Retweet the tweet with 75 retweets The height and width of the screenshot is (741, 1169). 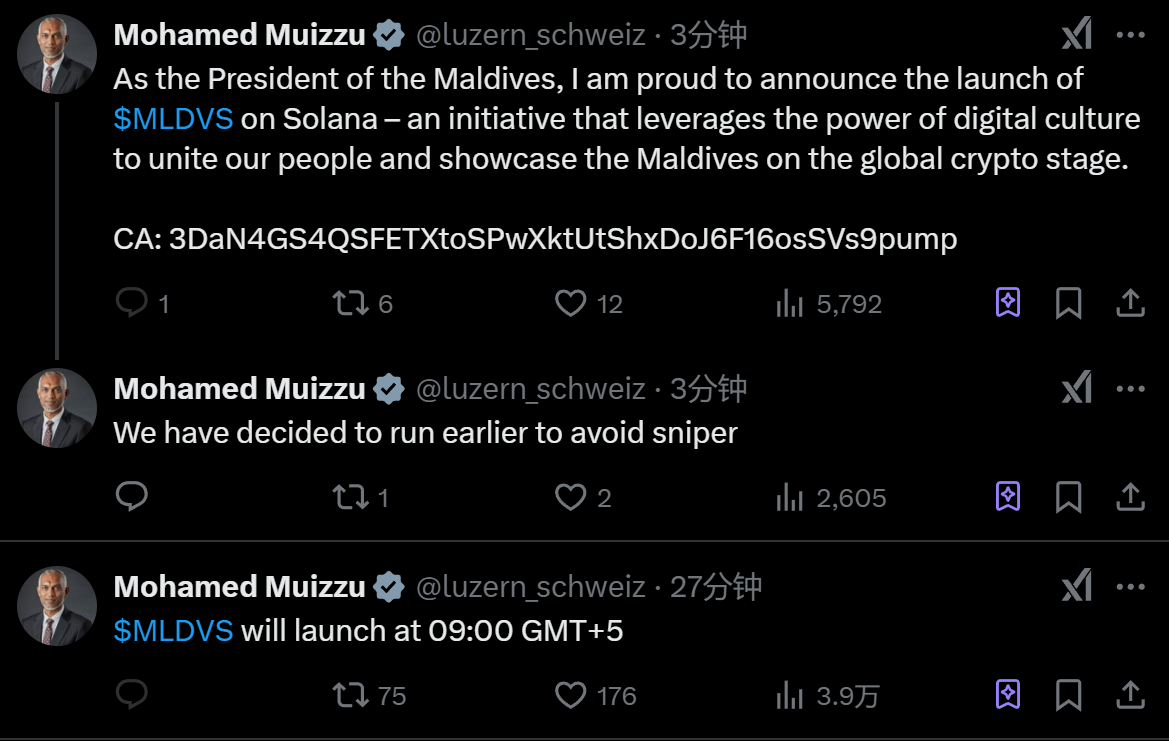350,695
